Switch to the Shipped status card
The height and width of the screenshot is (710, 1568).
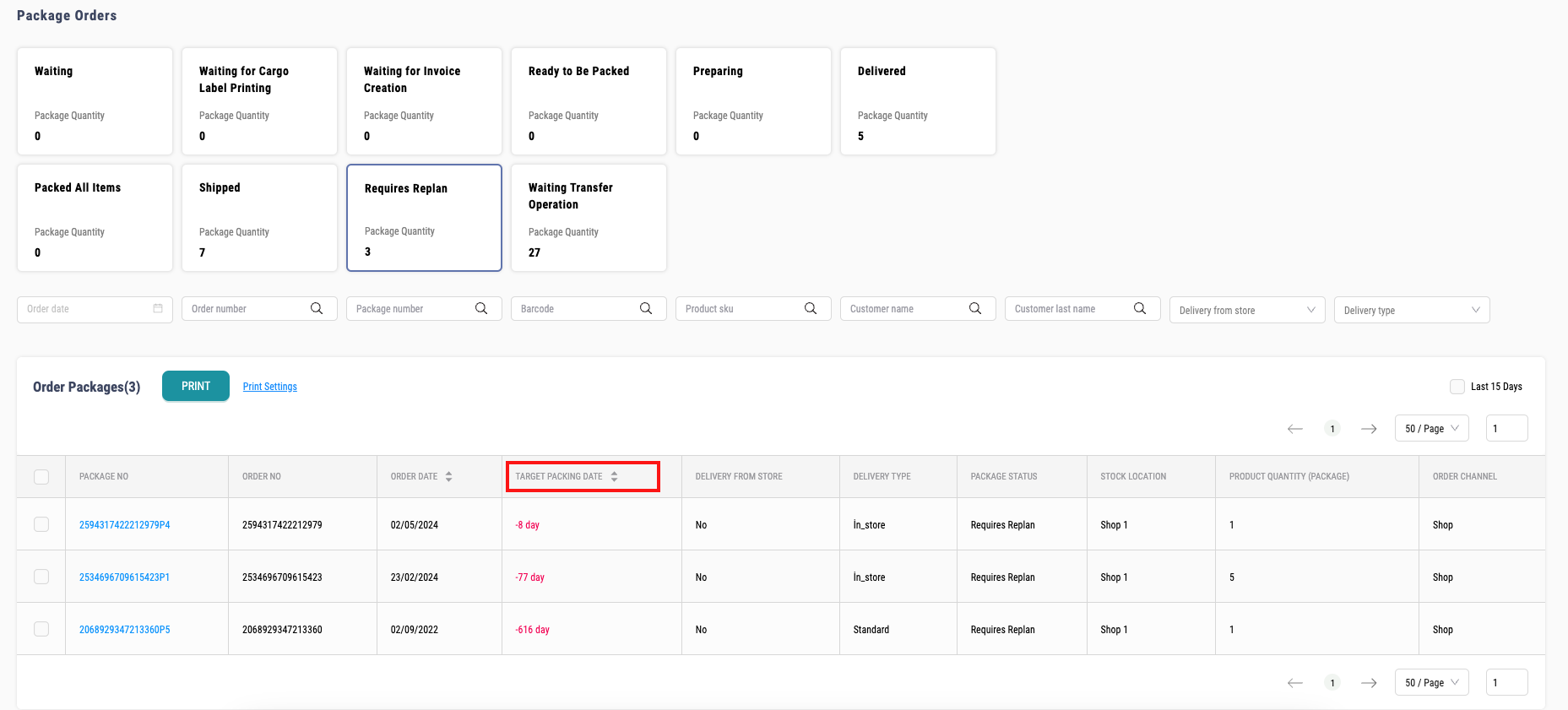tap(259, 218)
